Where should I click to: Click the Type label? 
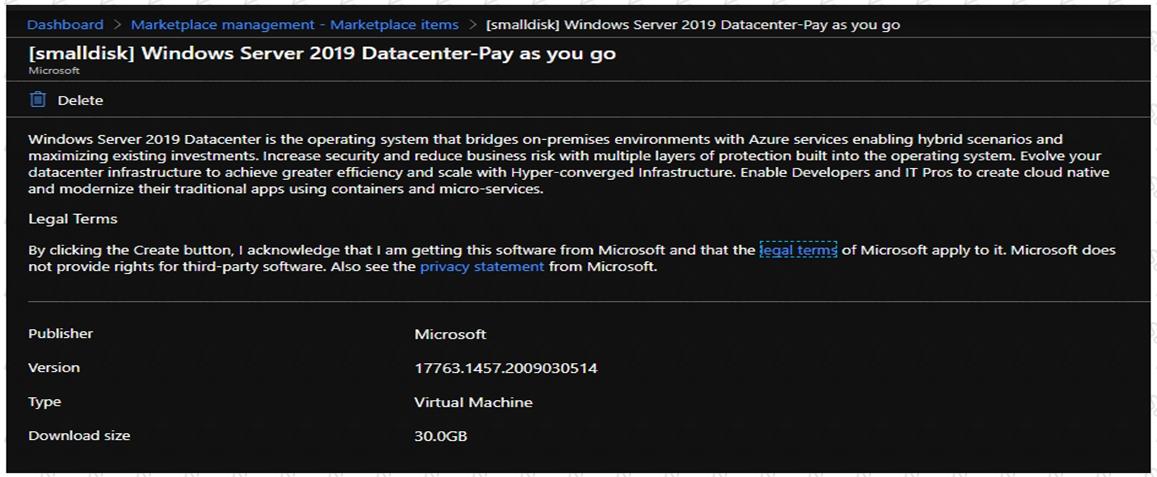tap(44, 402)
